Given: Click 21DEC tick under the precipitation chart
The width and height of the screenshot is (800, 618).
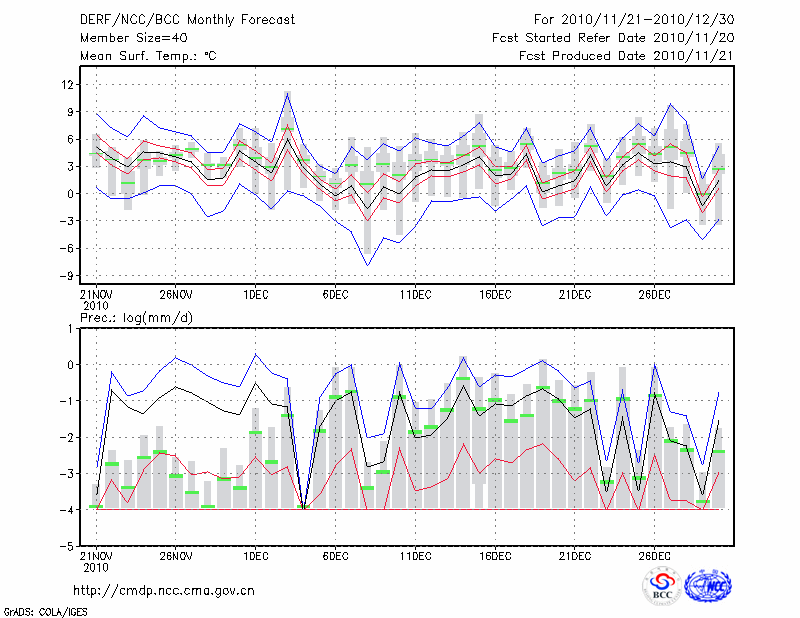Looking at the screenshot, I should 575,556.
